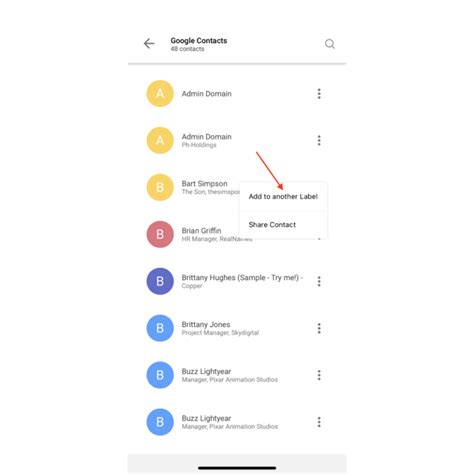Open three-dot menu for first Buzz Lightyear
This screenshot has height=474, width=474.
coord(319,375)
